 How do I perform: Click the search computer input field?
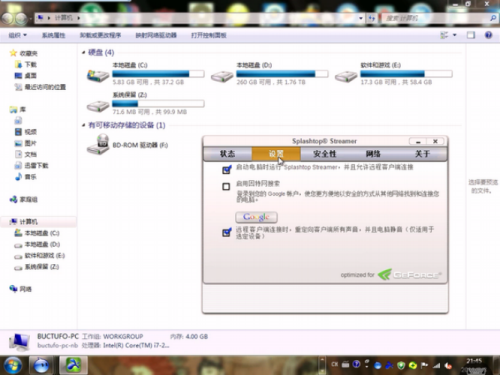pos(435,18)
